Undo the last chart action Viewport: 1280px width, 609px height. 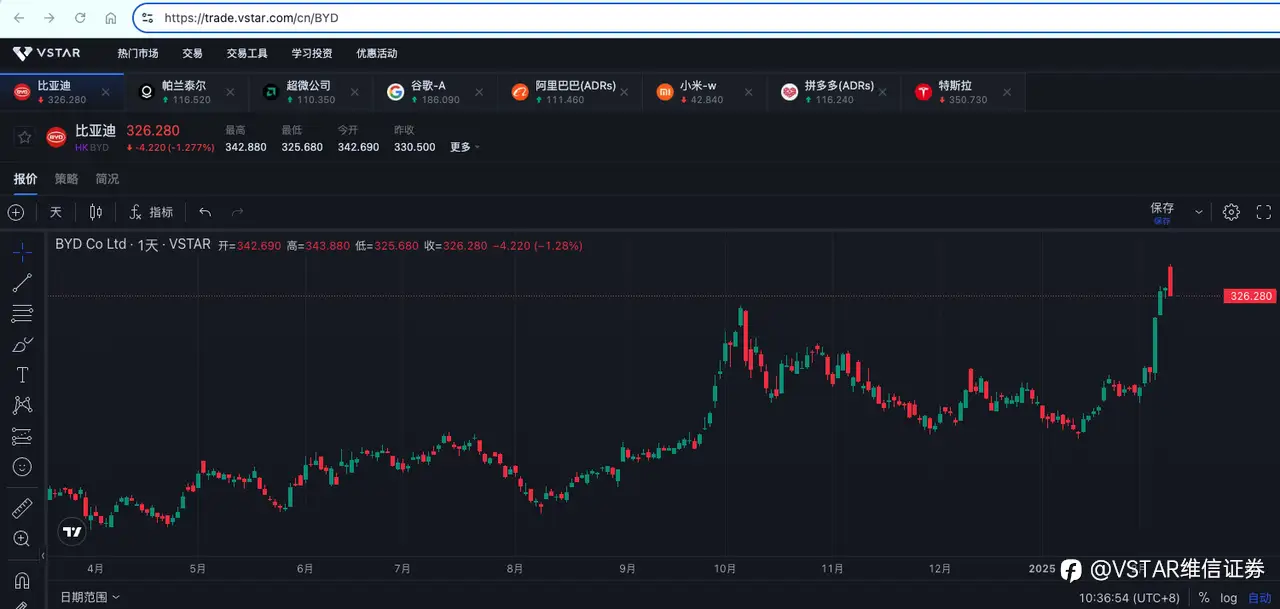tap(205, 212)
